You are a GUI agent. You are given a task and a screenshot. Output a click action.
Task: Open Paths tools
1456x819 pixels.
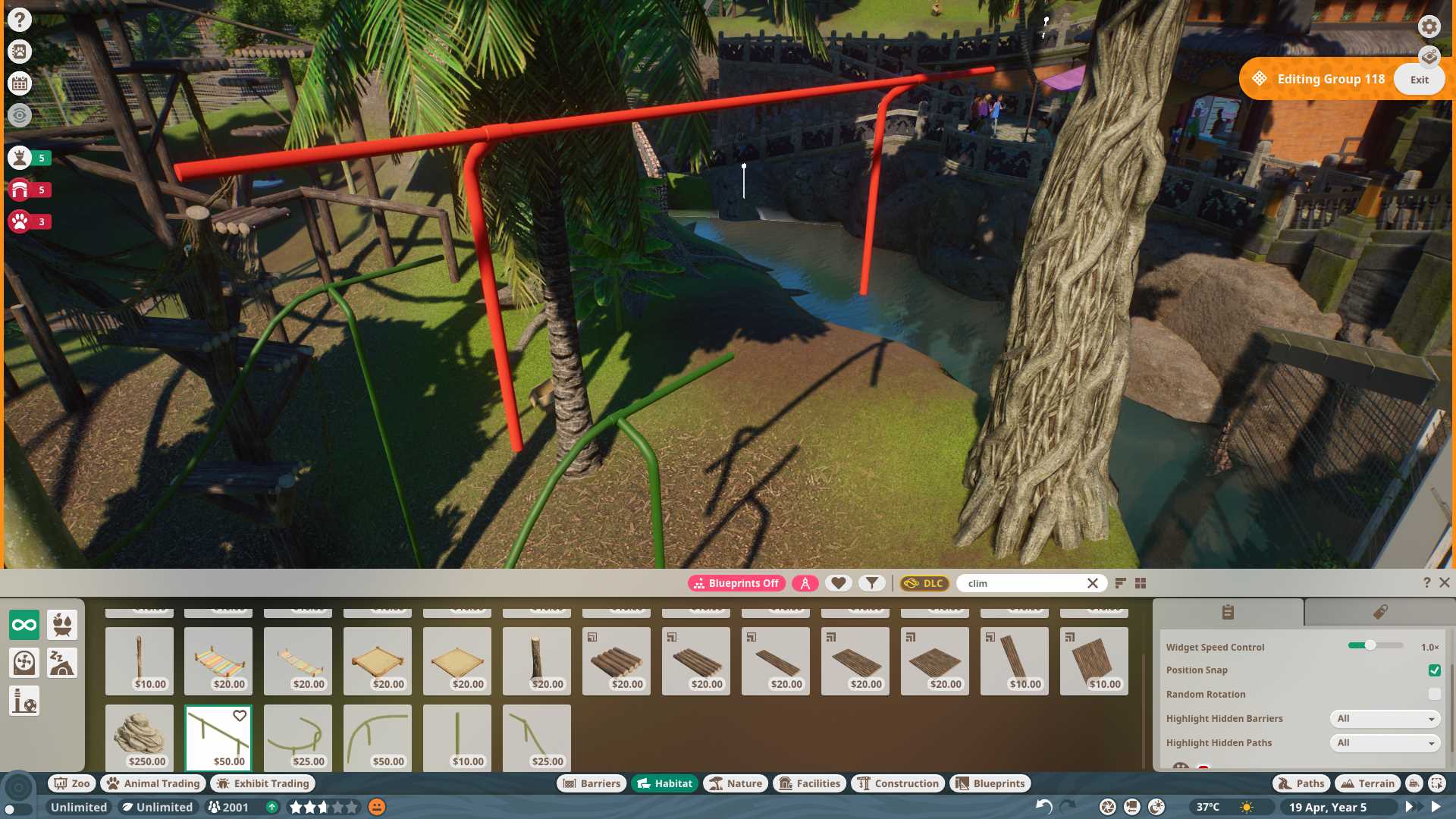[1301, 783]
